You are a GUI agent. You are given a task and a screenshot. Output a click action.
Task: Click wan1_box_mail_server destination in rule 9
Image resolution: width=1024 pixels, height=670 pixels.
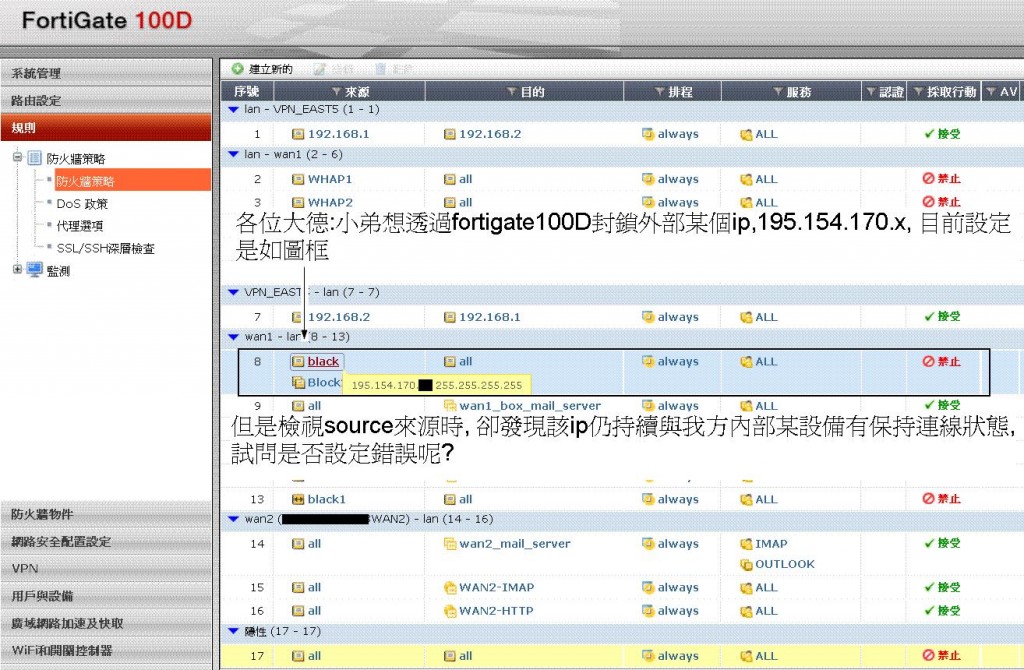click(530, 406)
